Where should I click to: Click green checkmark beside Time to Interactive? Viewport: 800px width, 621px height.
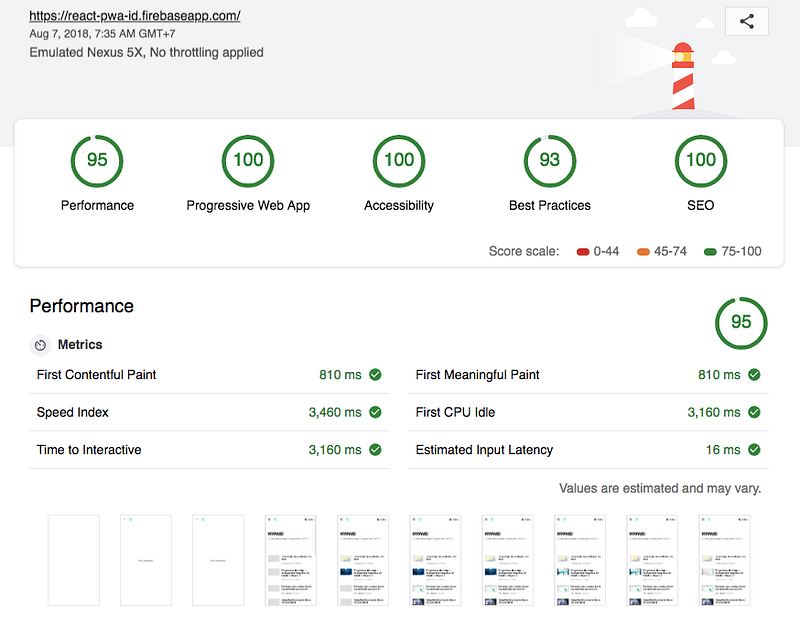tap(375, 450)
